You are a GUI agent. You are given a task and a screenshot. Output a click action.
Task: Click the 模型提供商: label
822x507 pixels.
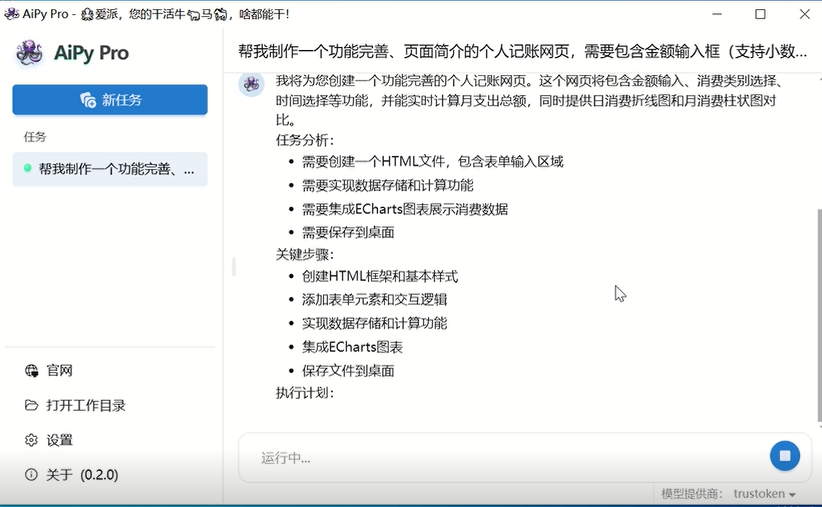692,493
